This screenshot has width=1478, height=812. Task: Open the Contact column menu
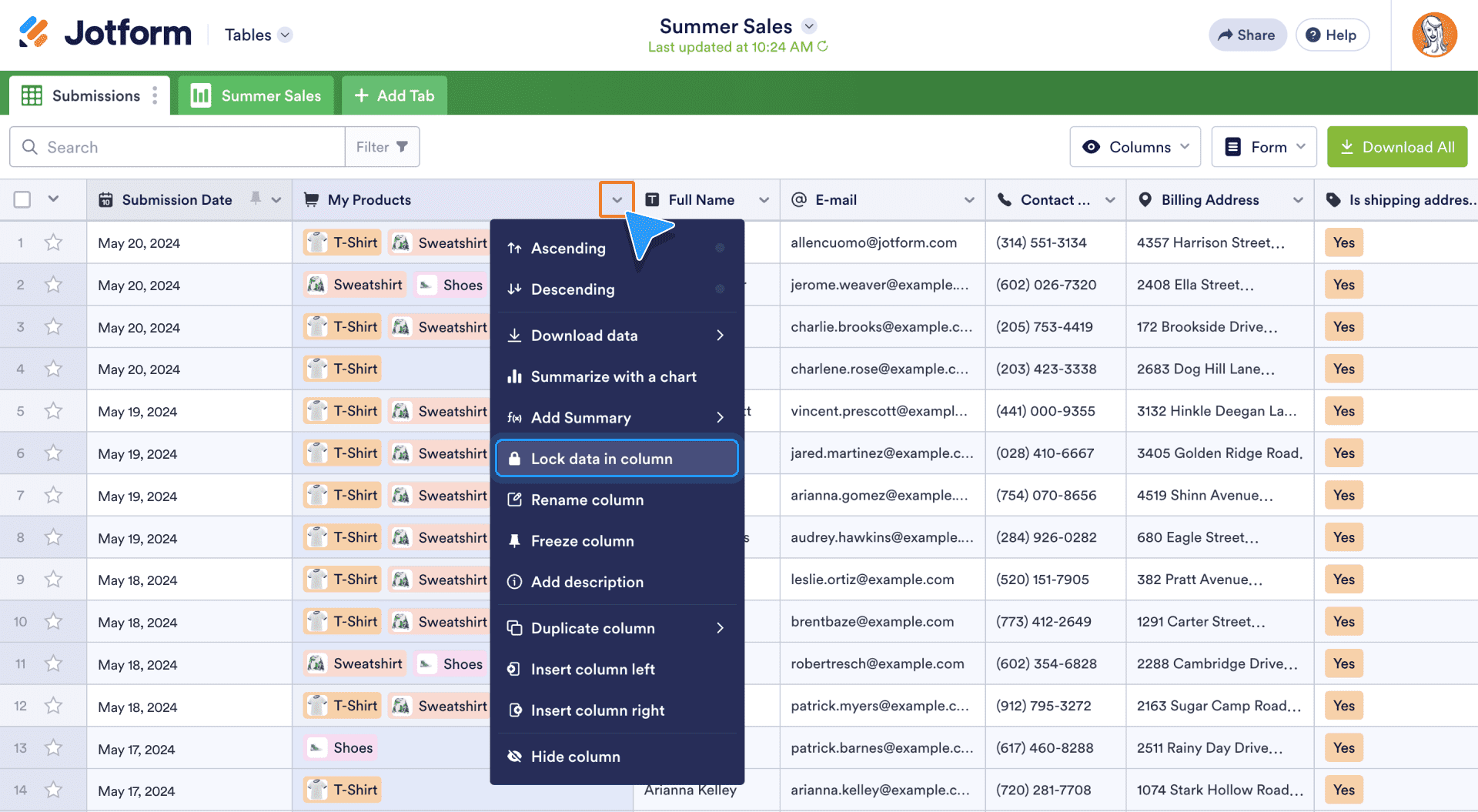click(1110, 199)
